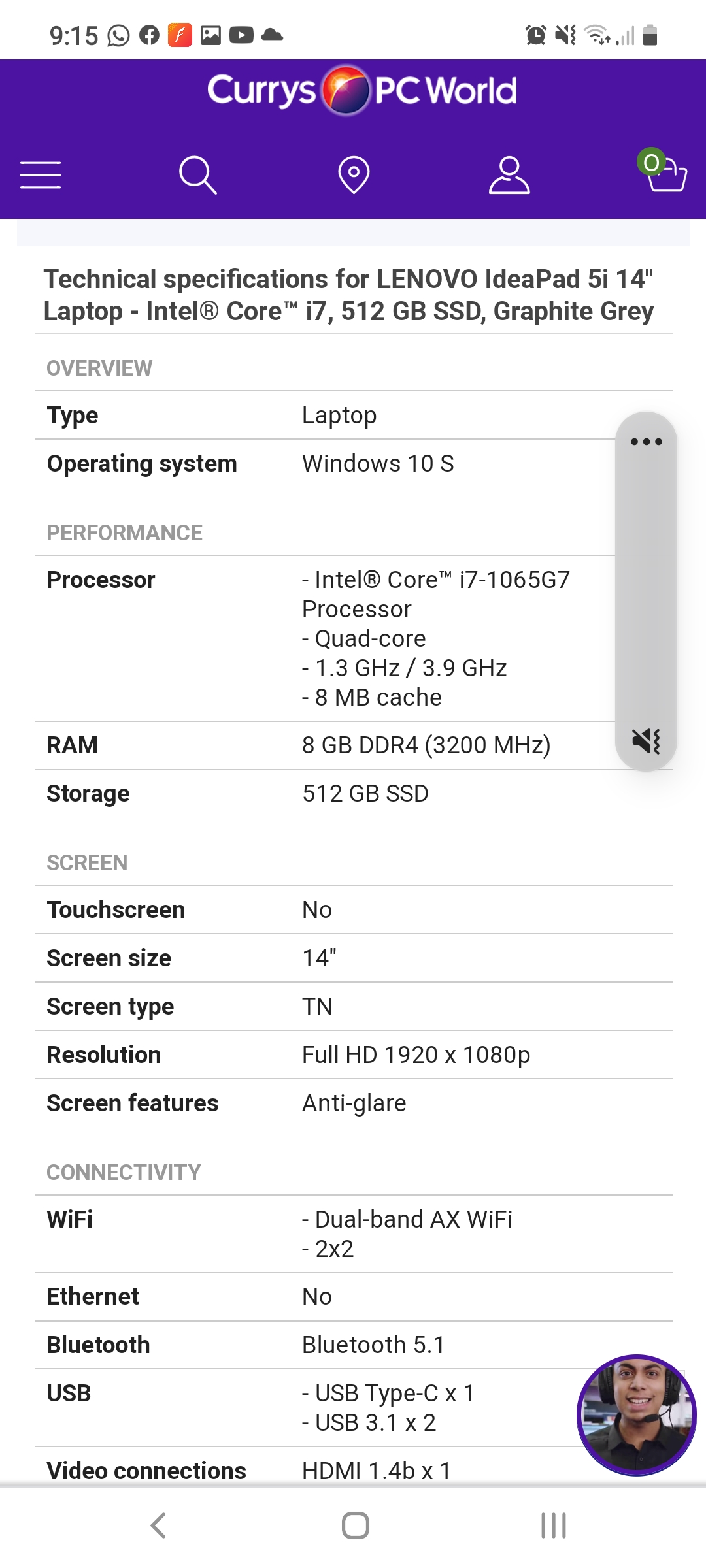
Task: Tap the gallery image notification icon
Action: pos(210,35)
